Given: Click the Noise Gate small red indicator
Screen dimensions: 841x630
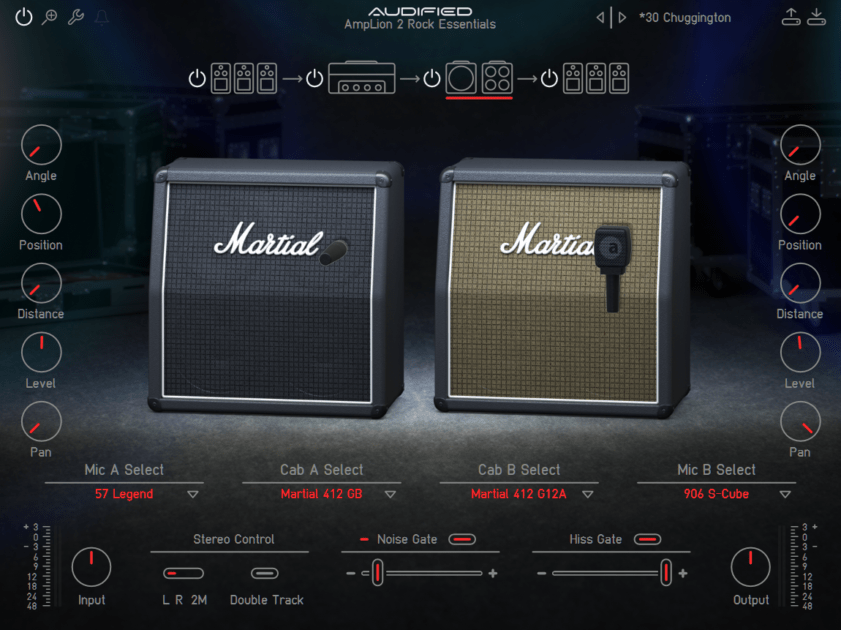Looking at the screenshot, I should (364, 539).
